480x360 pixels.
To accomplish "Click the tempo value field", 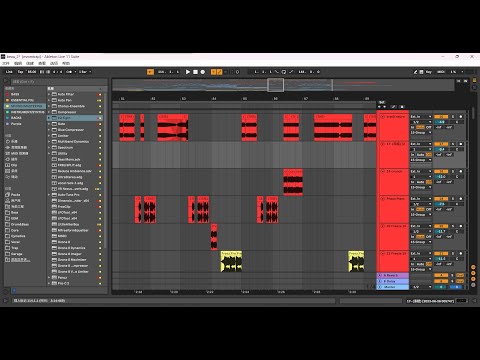I will coord(32,72).
